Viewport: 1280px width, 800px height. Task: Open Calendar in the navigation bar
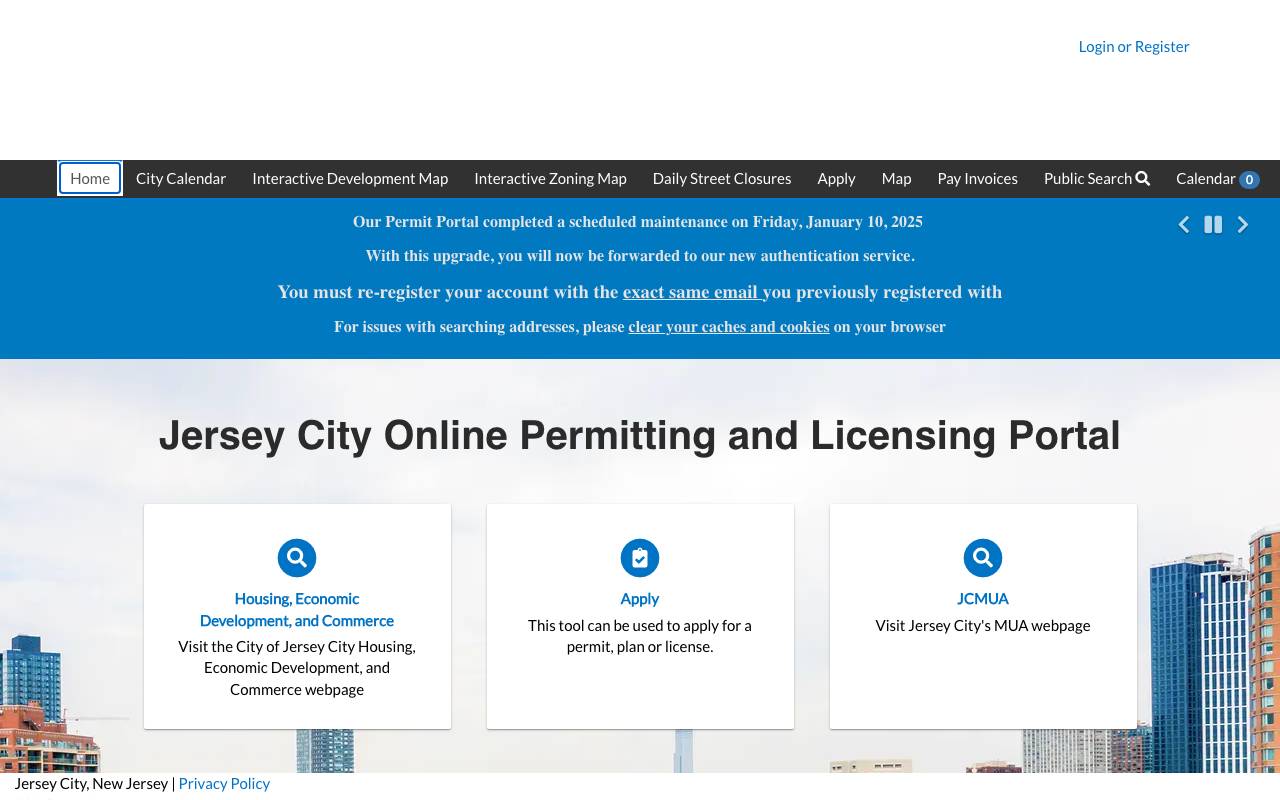coord(1217,179)
